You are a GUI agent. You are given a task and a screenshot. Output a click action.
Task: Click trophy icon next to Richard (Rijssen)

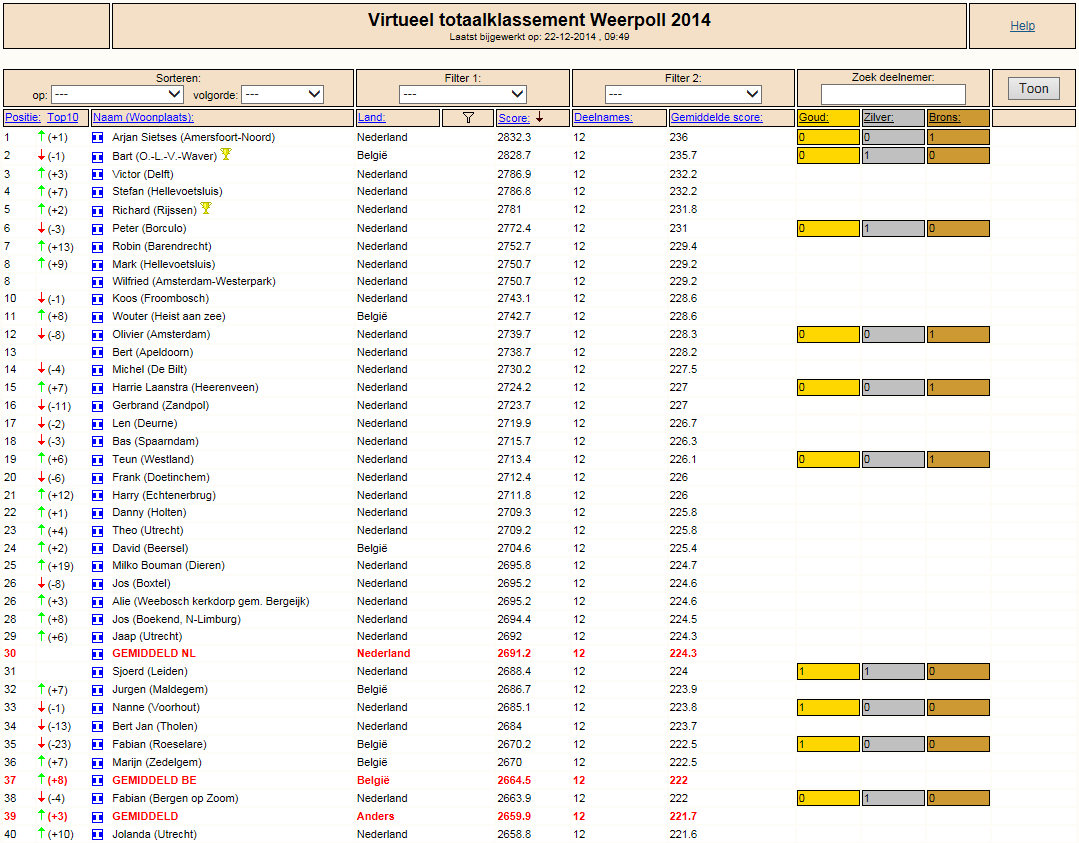pyautogui.click(x=206, y=208)
